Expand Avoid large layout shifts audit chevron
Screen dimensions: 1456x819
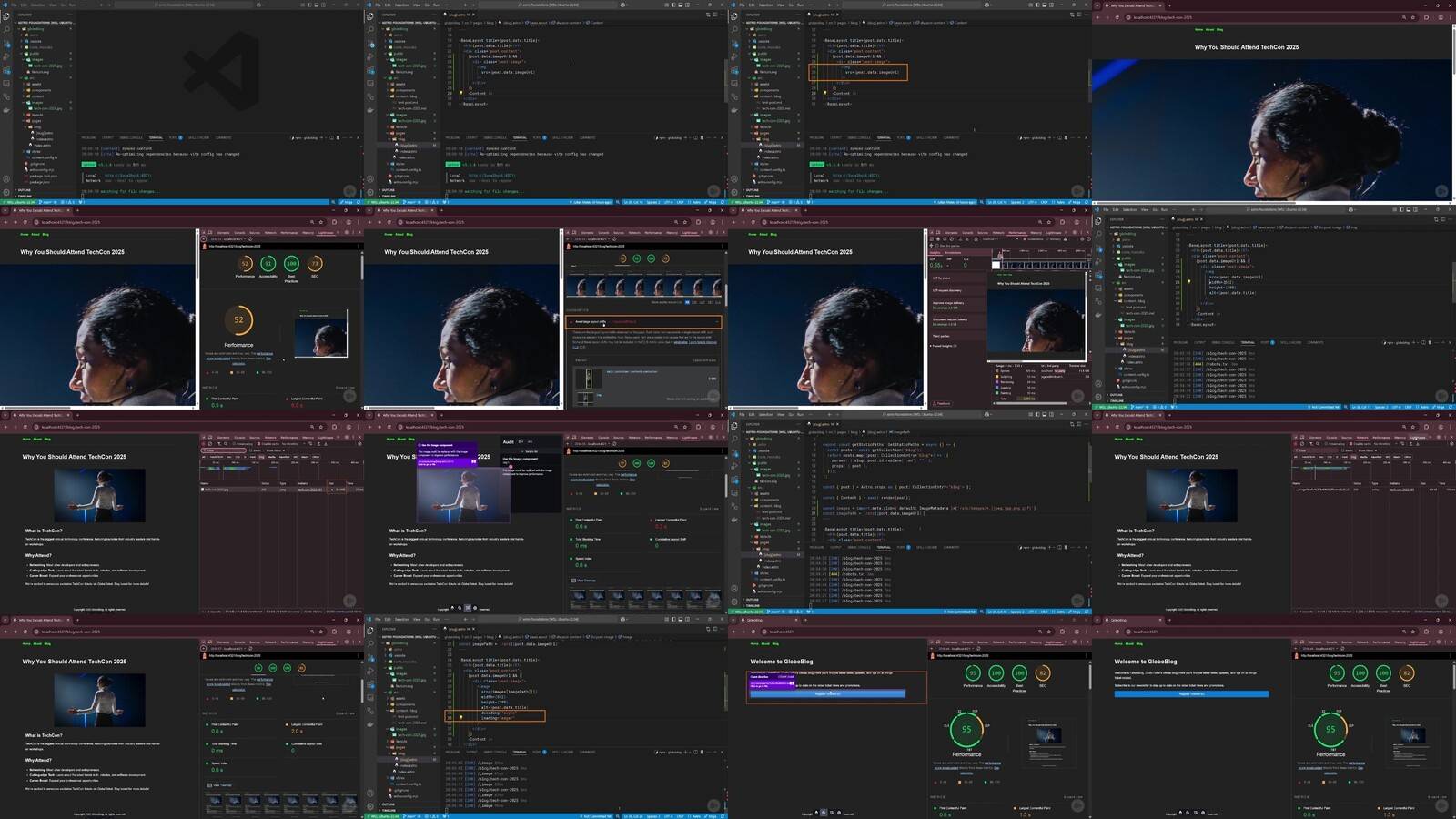click(716, 321)
